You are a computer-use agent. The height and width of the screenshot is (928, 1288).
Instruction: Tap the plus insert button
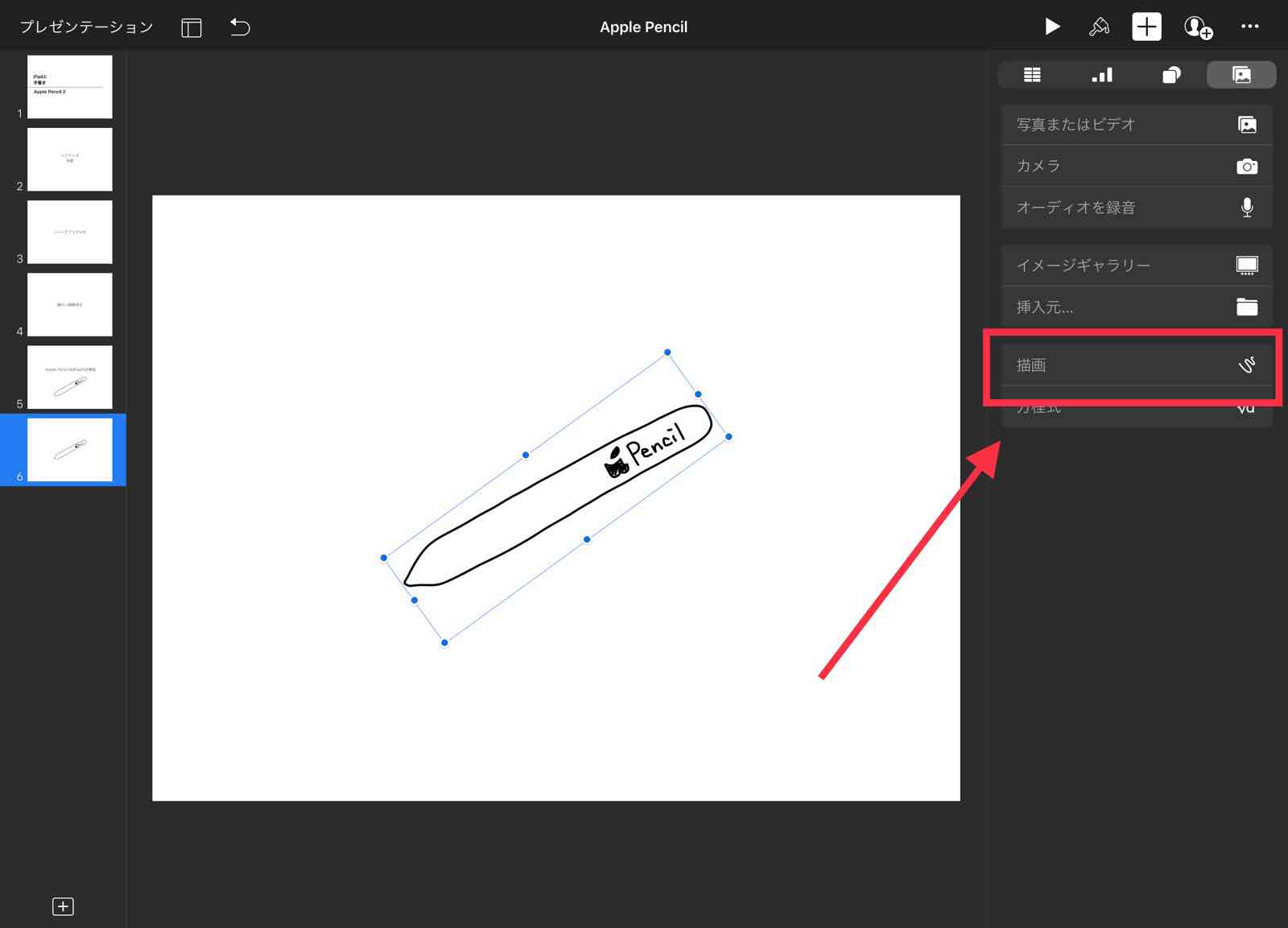1146,27
